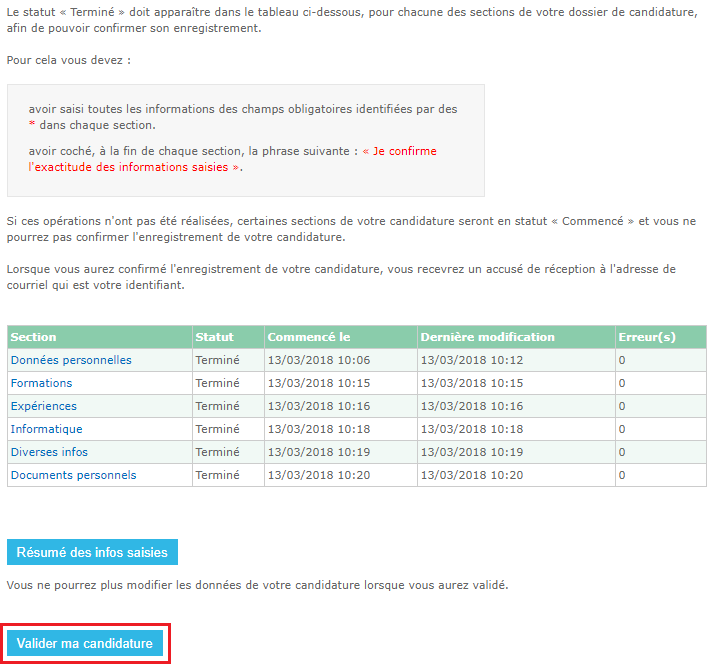Click the Terminé status in Documents personnels row
This screenshot has width=717, height=669.
(x=217, y=475)
